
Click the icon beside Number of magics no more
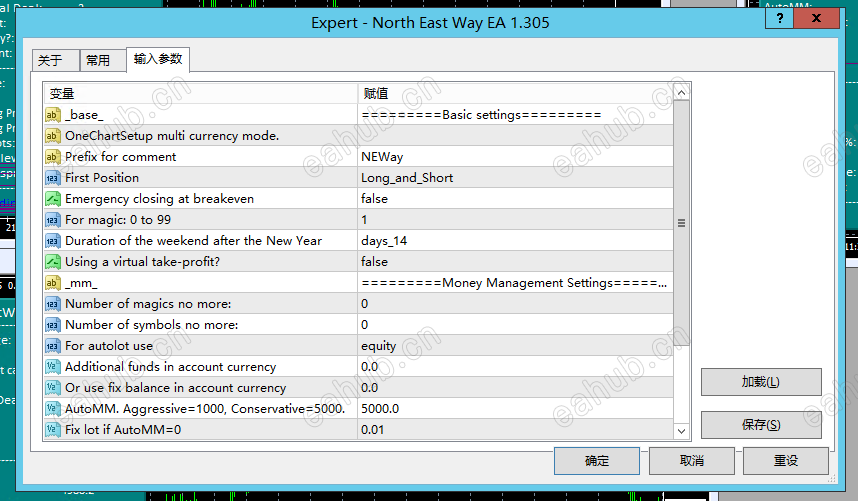pyautogui.click(x=53, y=304)
